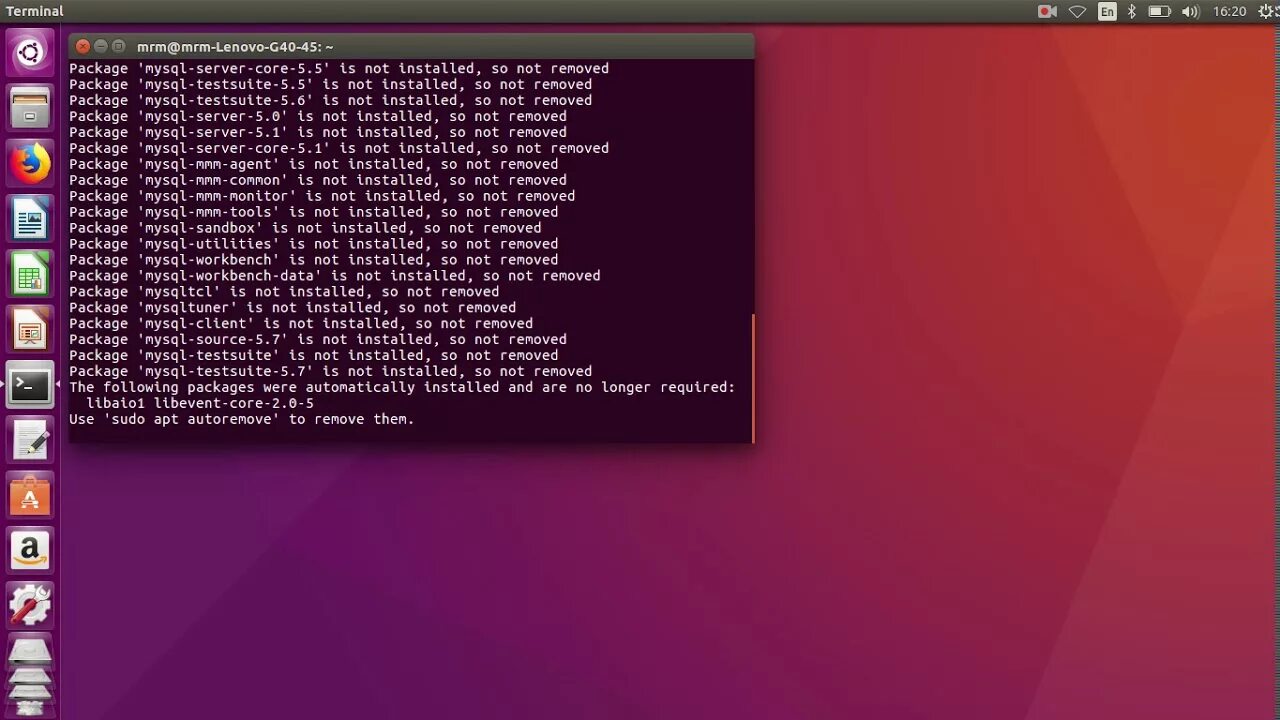Click the text 'libaio1 libevent-core-2.0-5'
Image resolution: width=1280 pixels, height=720 pixels.
pos(200,403)
